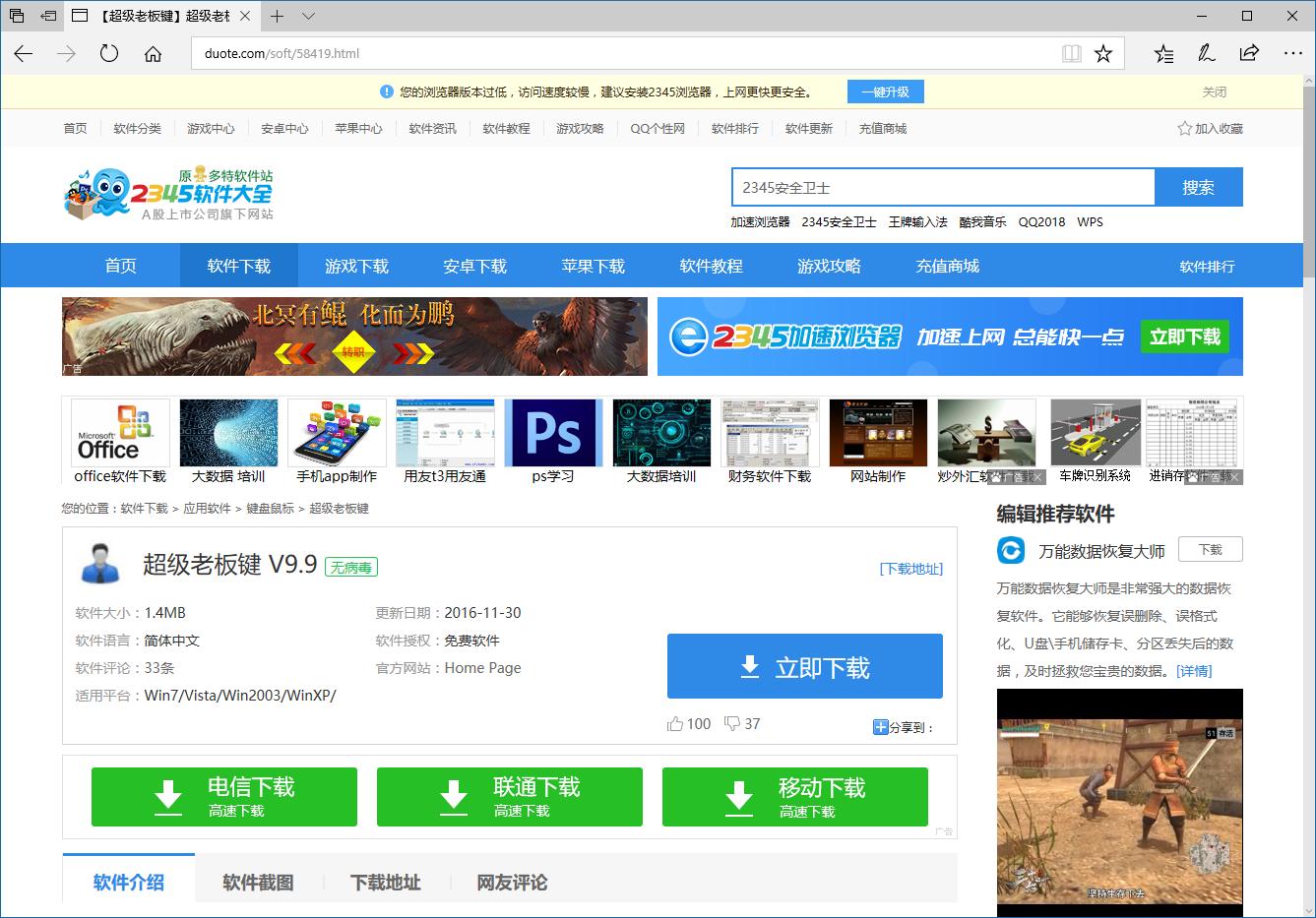
Task: Dismiss the upgrade notice with 关闭
Action: coord(1214,92)
